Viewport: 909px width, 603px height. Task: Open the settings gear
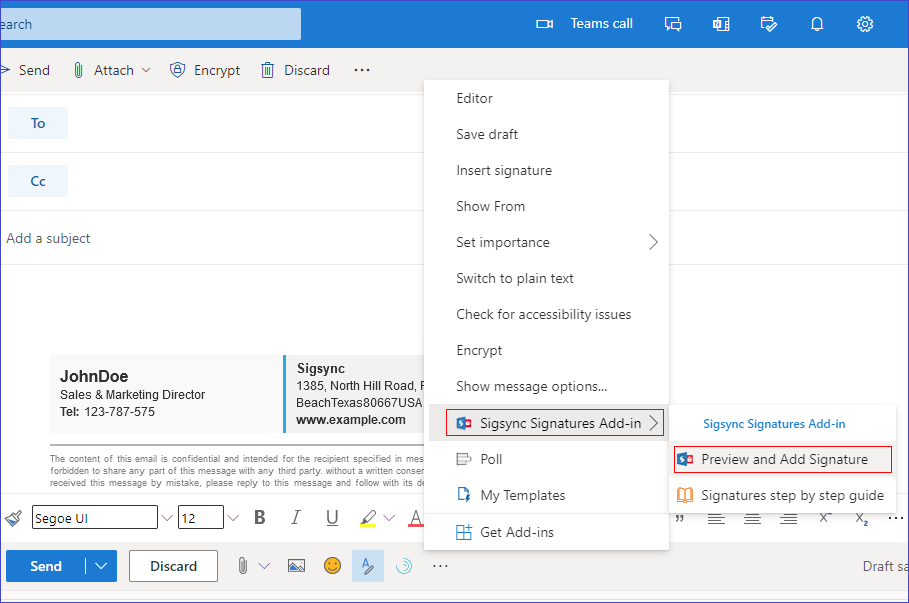[x=865, y=24]
